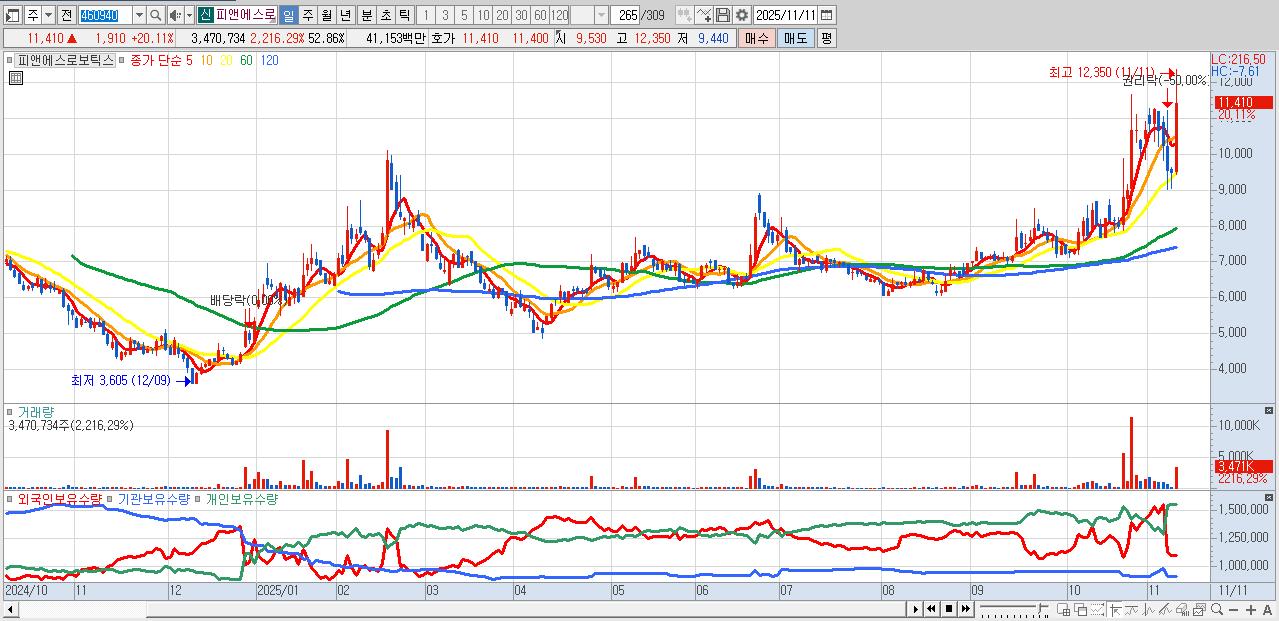Select the 30 interval button
Viewport: 1279px width, 621px height.
(x=521, y=15)
